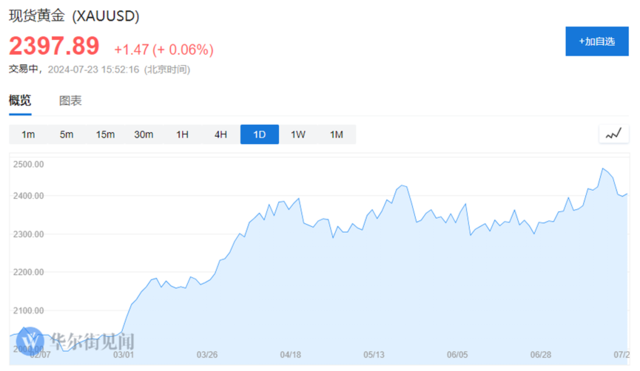Image resolution: width=640 pixels, height=371 pixels.
Task: Click the 2400.00 y-axis label
Action: [x=29, y=196]
